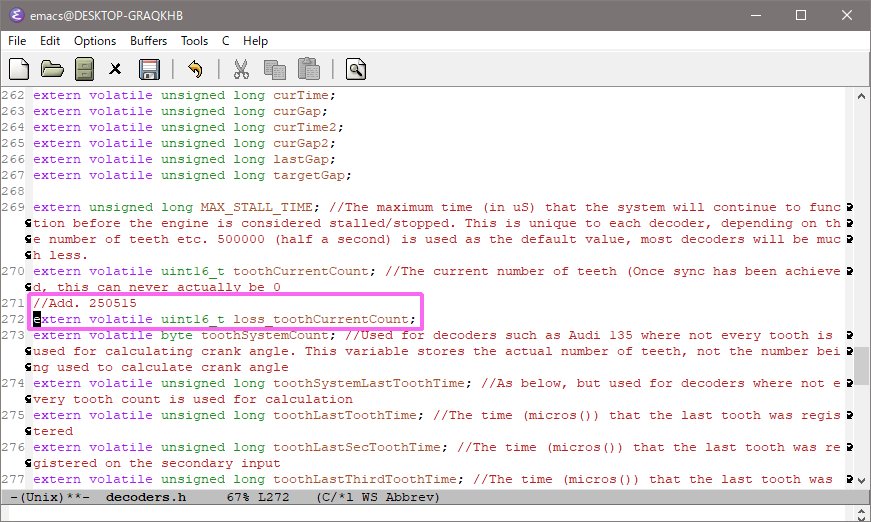Click loss_toothCurrentCount on line 272
The height and width of the screenshot is (522, 871).
[321, 319]
